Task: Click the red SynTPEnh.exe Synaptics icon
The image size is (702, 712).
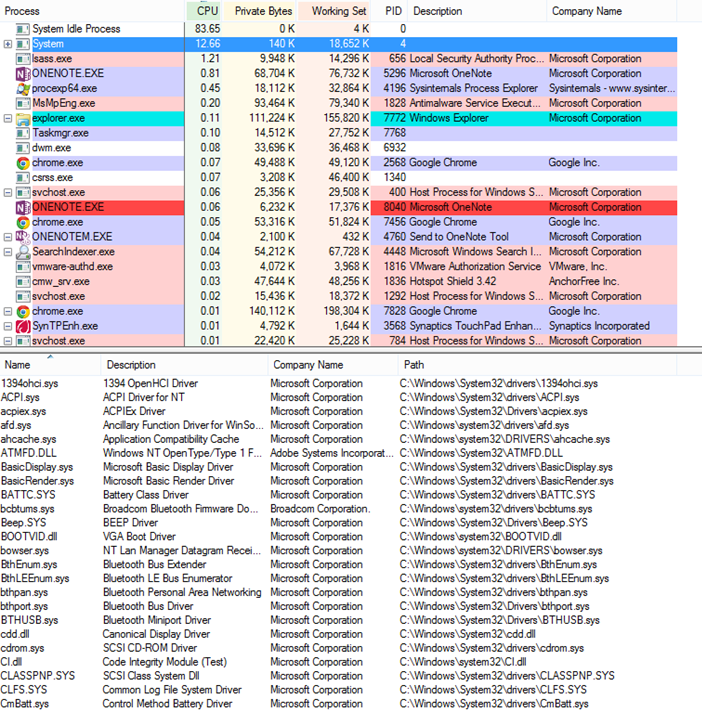Action: [x=23, y=326]
